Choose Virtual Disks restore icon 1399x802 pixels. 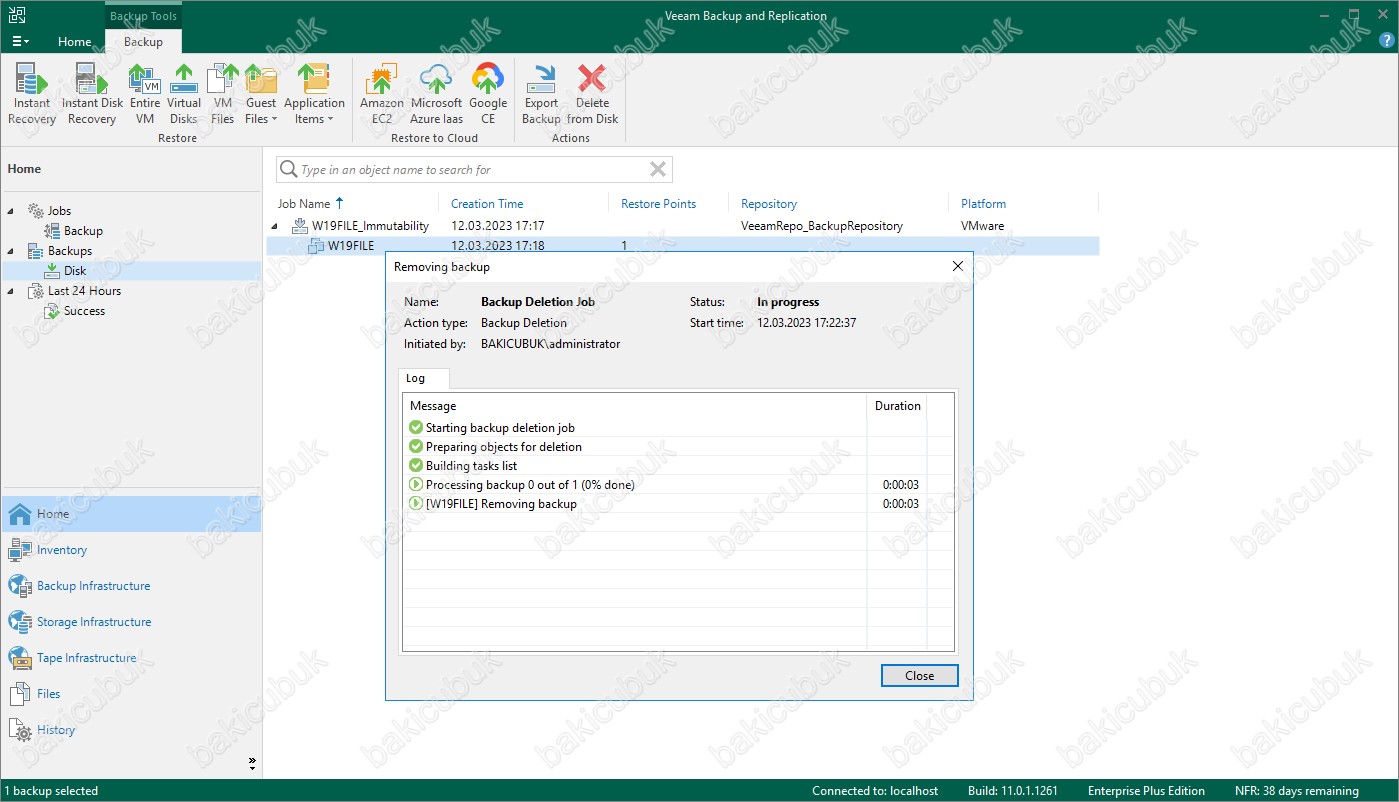click(x=184, y=94)
